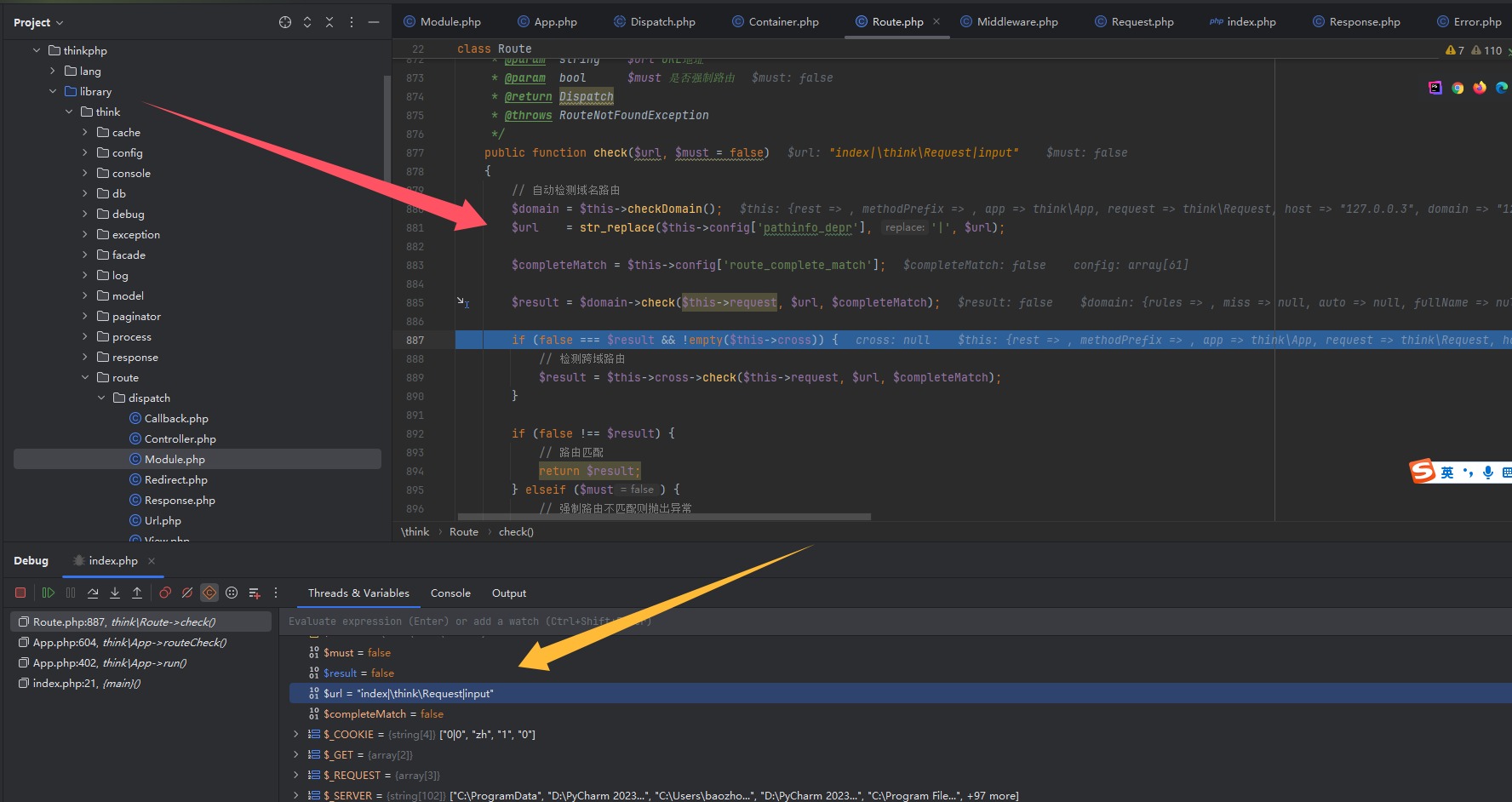Open View Breakpoints from debug toolbar
The height and width of the screenshot is (802, 1512).
[165, 593]
